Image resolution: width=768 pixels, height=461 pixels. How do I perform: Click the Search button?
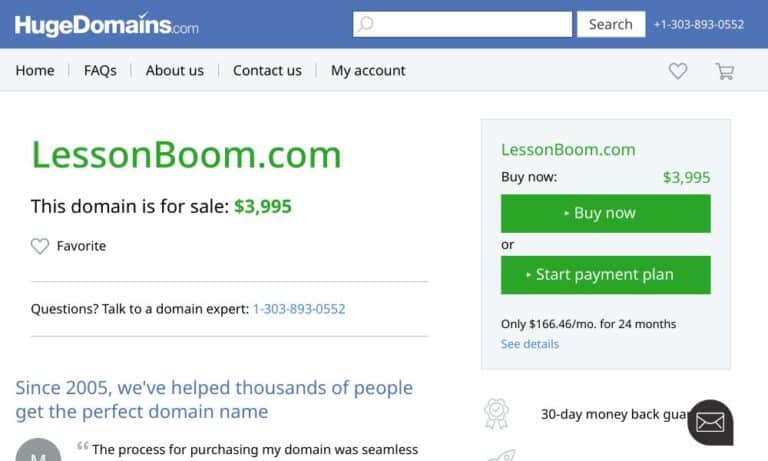click(611, 24)
